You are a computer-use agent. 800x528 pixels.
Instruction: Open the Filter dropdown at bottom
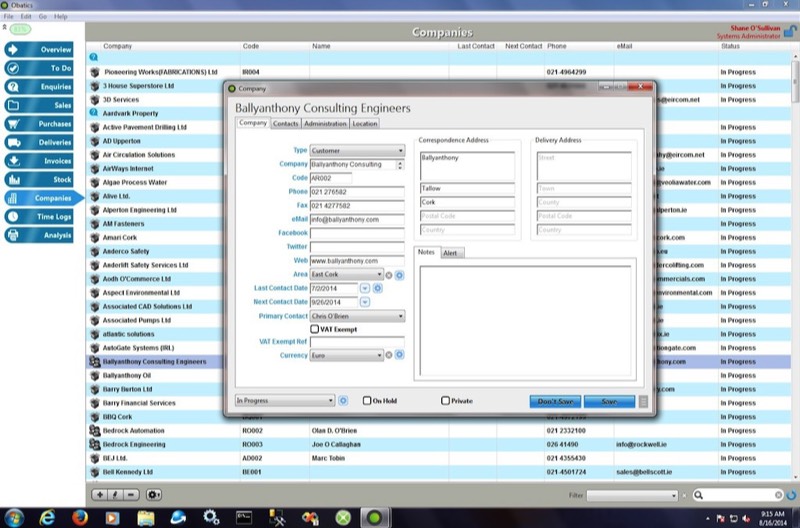click(632, 495)
